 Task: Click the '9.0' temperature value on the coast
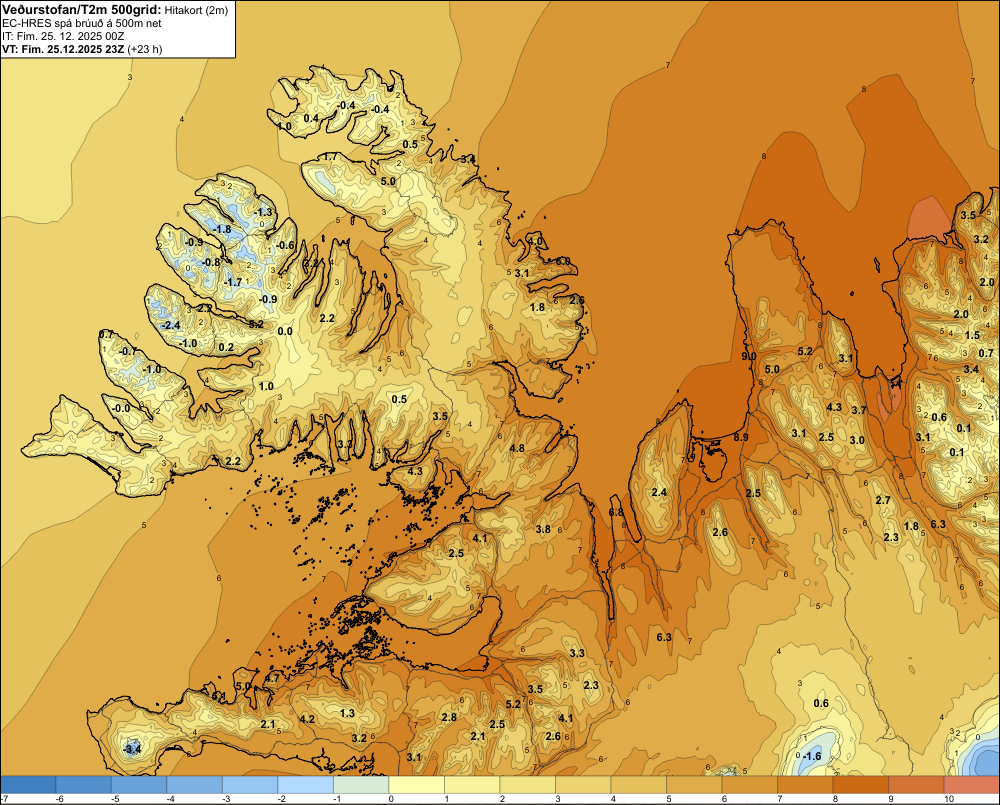(749, 357)
